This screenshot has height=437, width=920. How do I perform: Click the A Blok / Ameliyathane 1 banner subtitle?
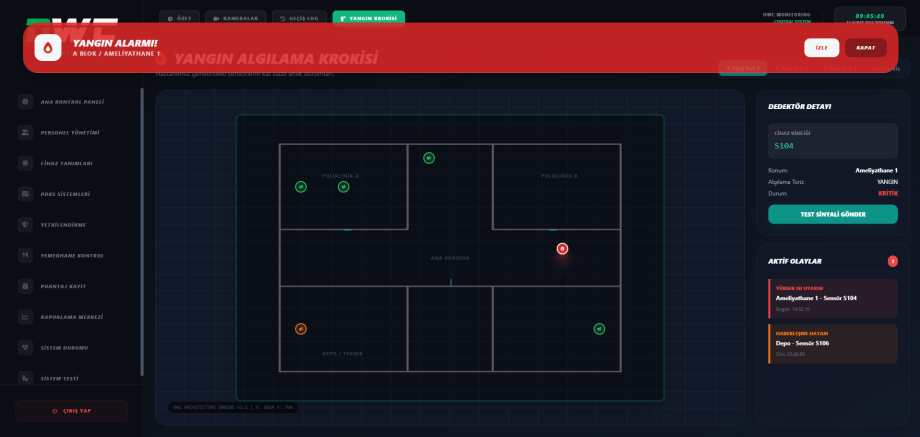pyautogui.click(x=116, y=53)
